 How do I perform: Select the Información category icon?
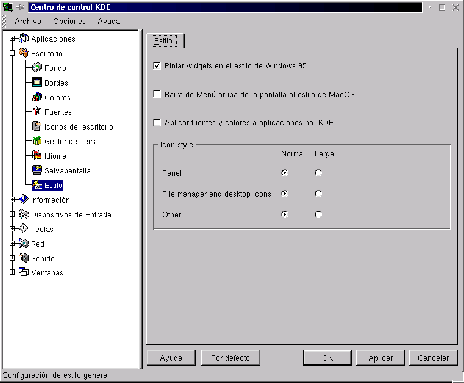(24, 199)
